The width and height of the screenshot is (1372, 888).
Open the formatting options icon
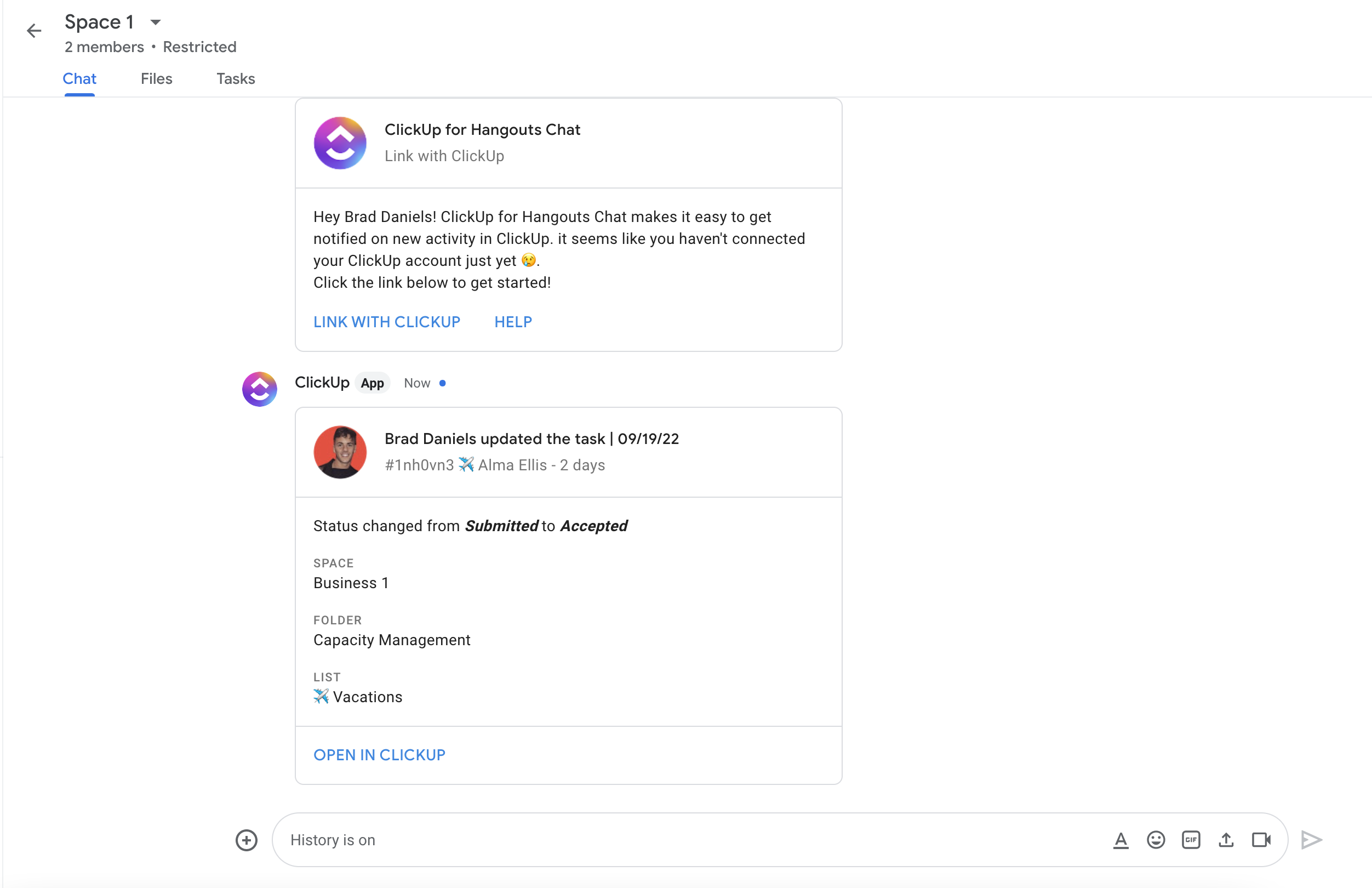1120,840
